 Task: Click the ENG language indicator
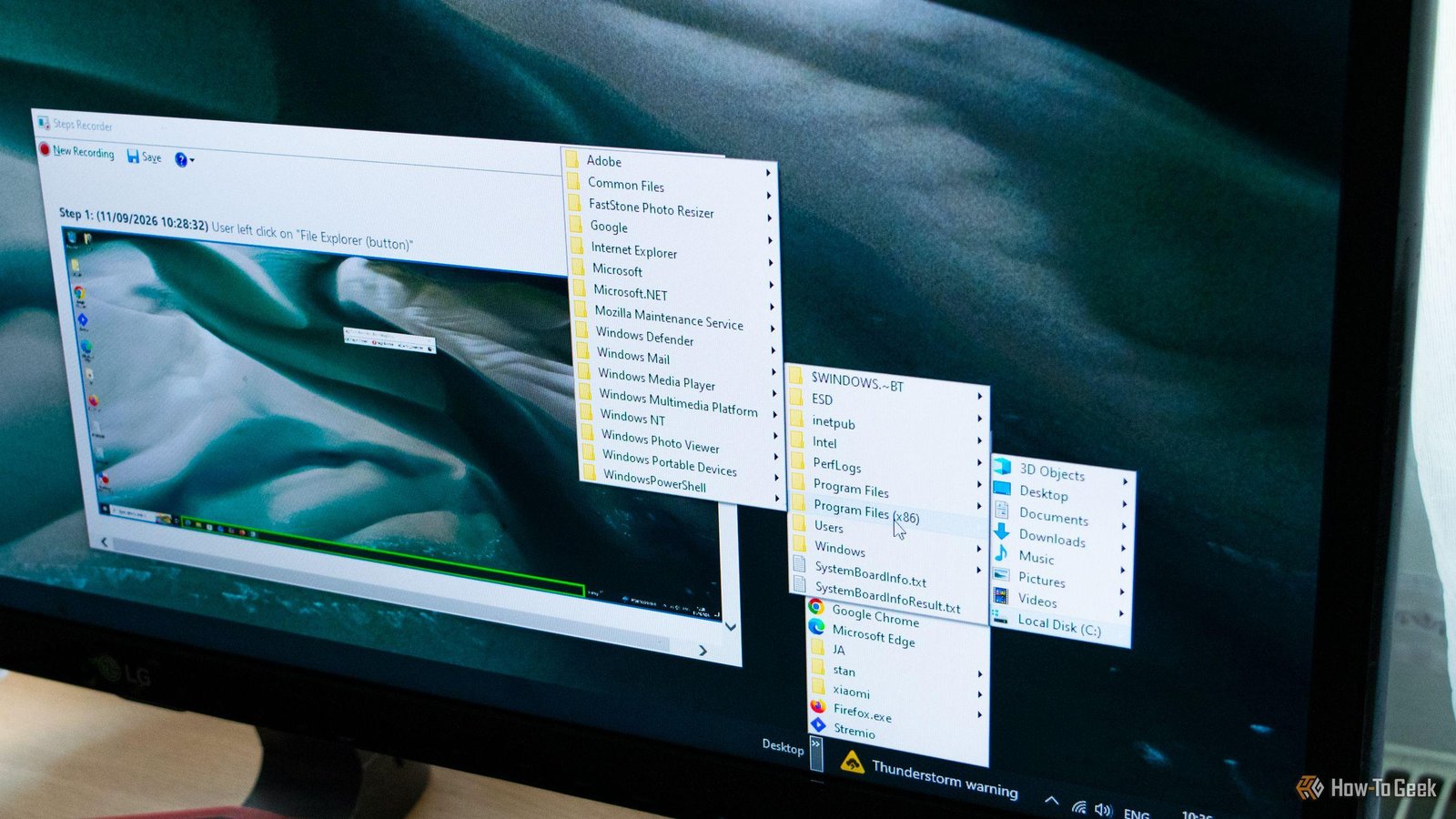pos(1137,814)
